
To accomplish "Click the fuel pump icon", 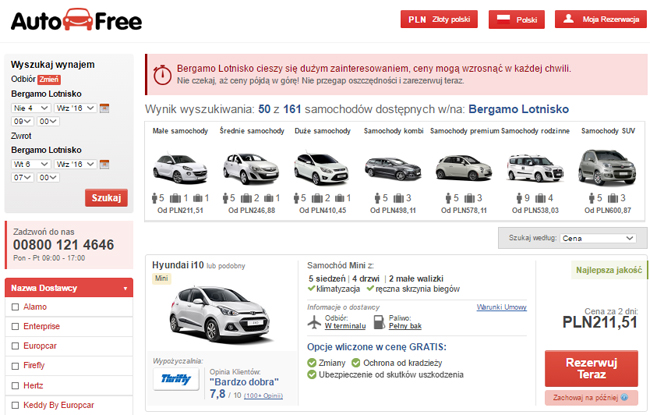I will 379,322.
